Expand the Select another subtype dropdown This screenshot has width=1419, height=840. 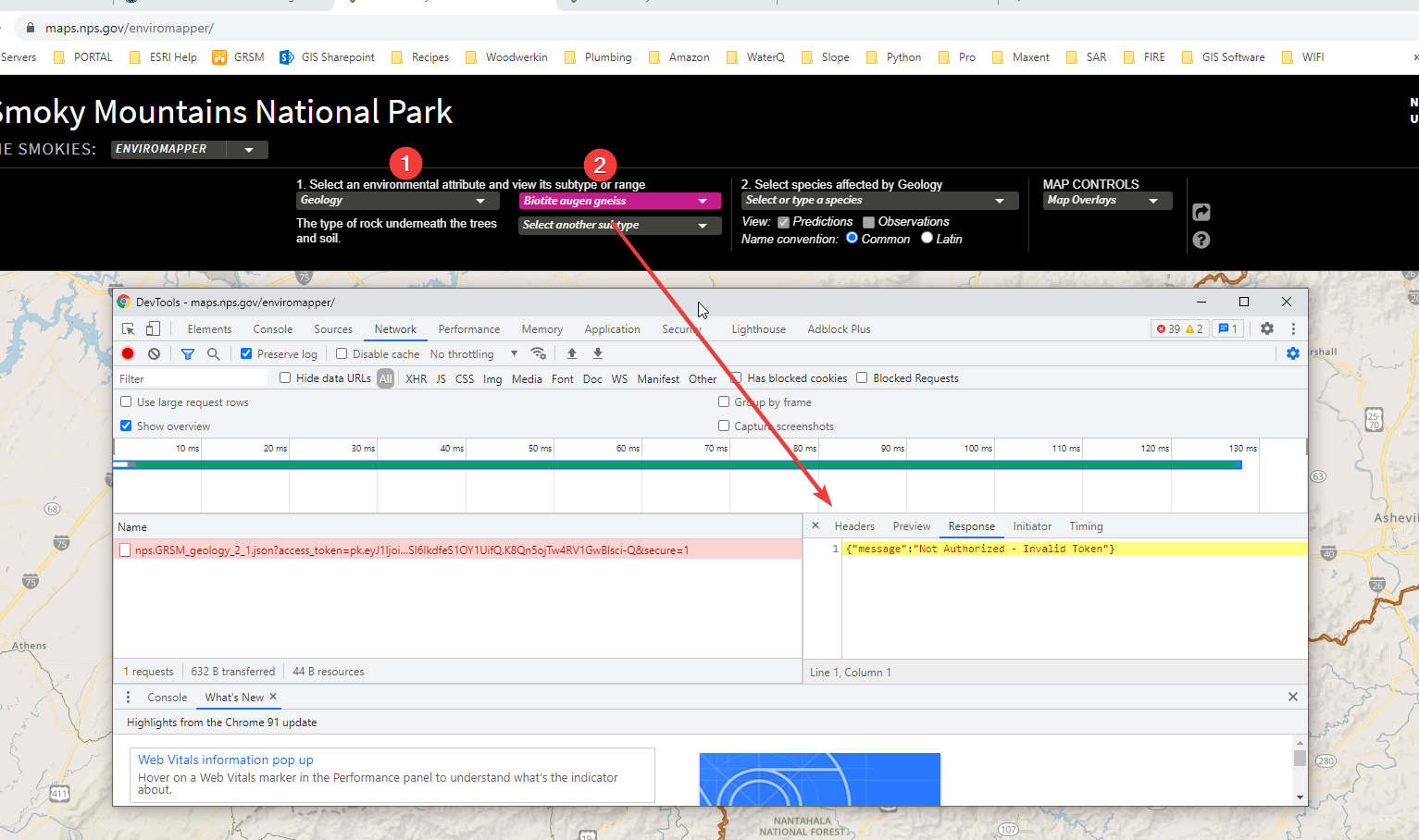(619, 225)
